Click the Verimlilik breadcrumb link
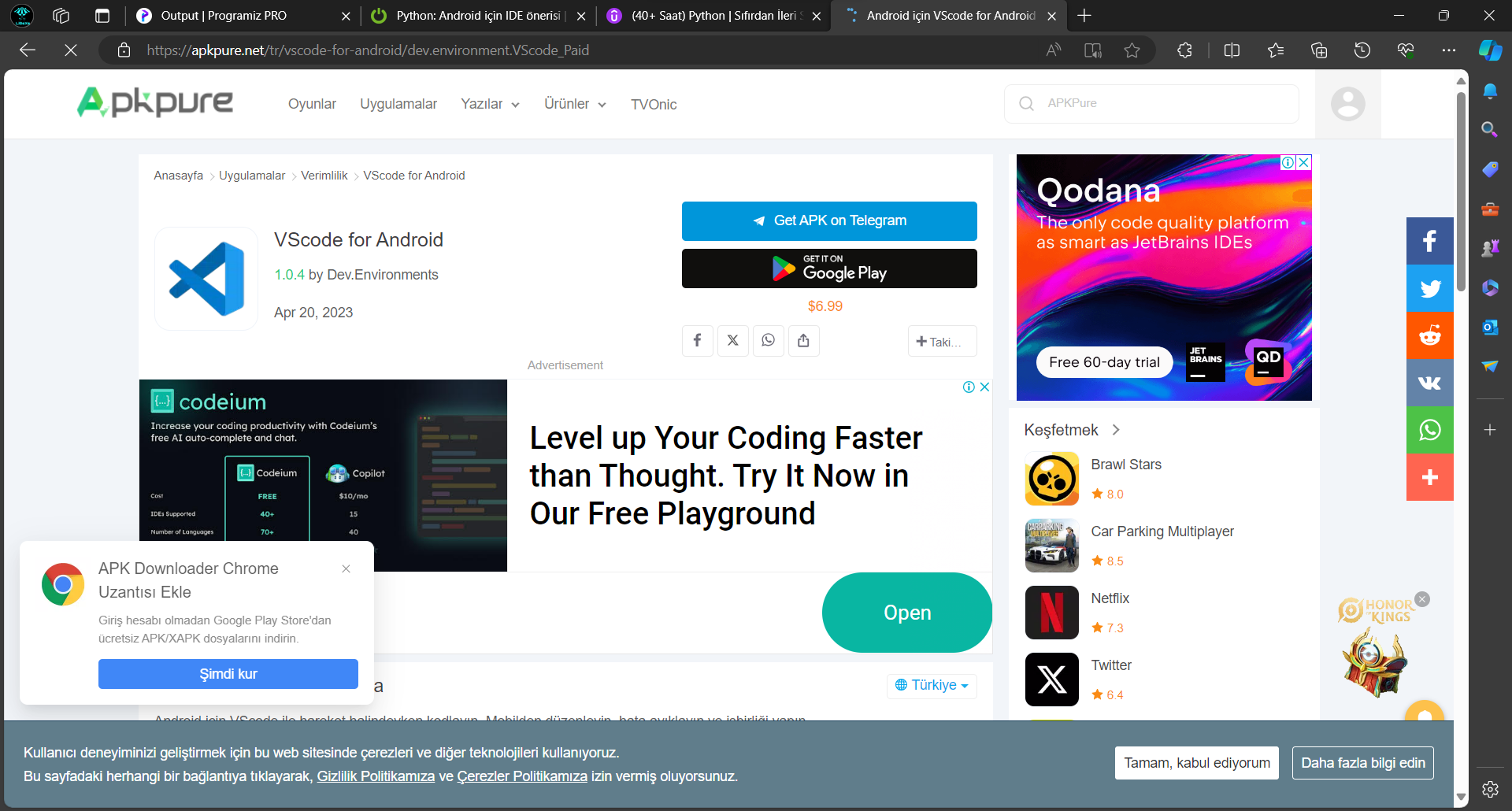 [324, 176]
